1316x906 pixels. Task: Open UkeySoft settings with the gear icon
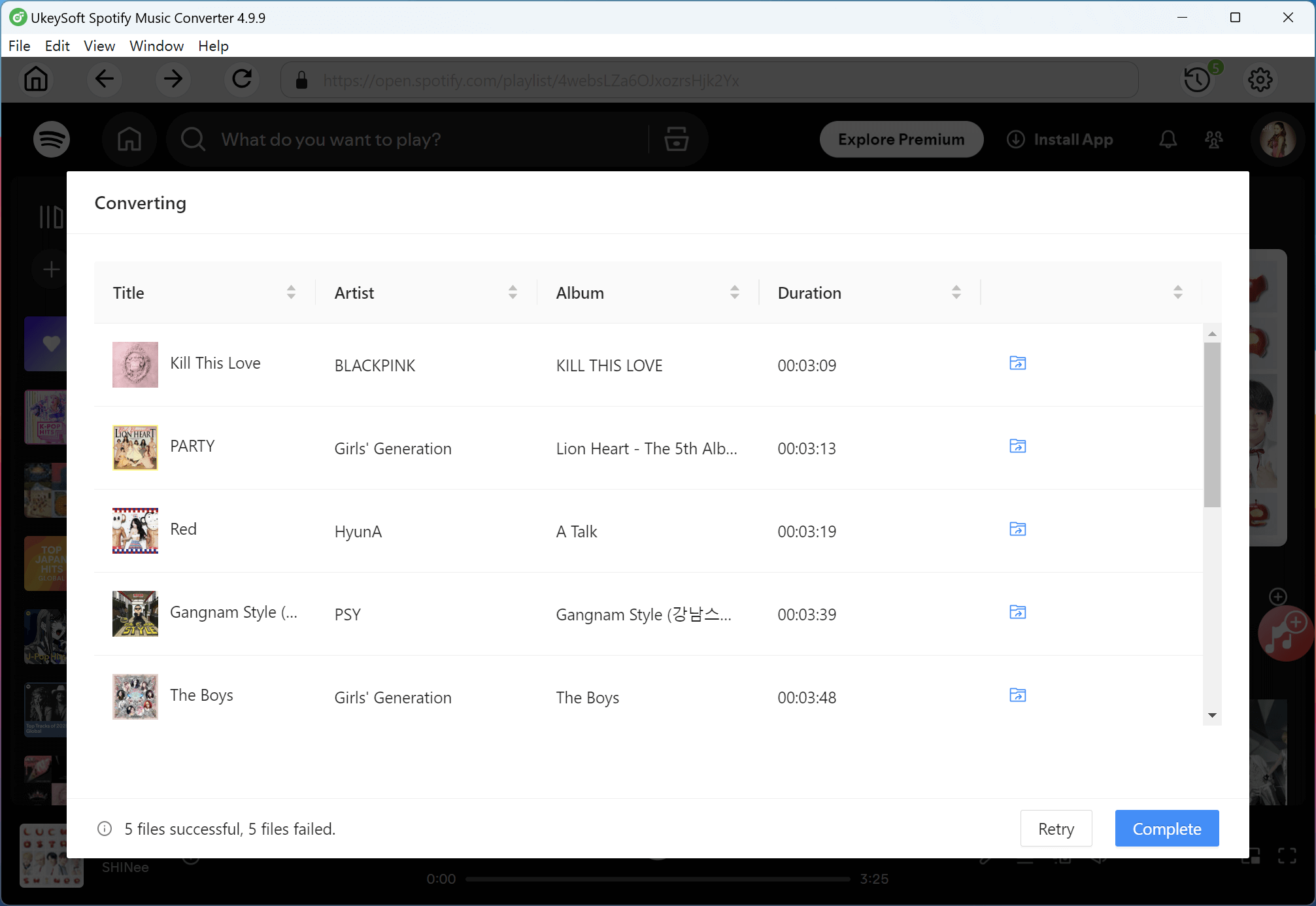pos(1260,79)
